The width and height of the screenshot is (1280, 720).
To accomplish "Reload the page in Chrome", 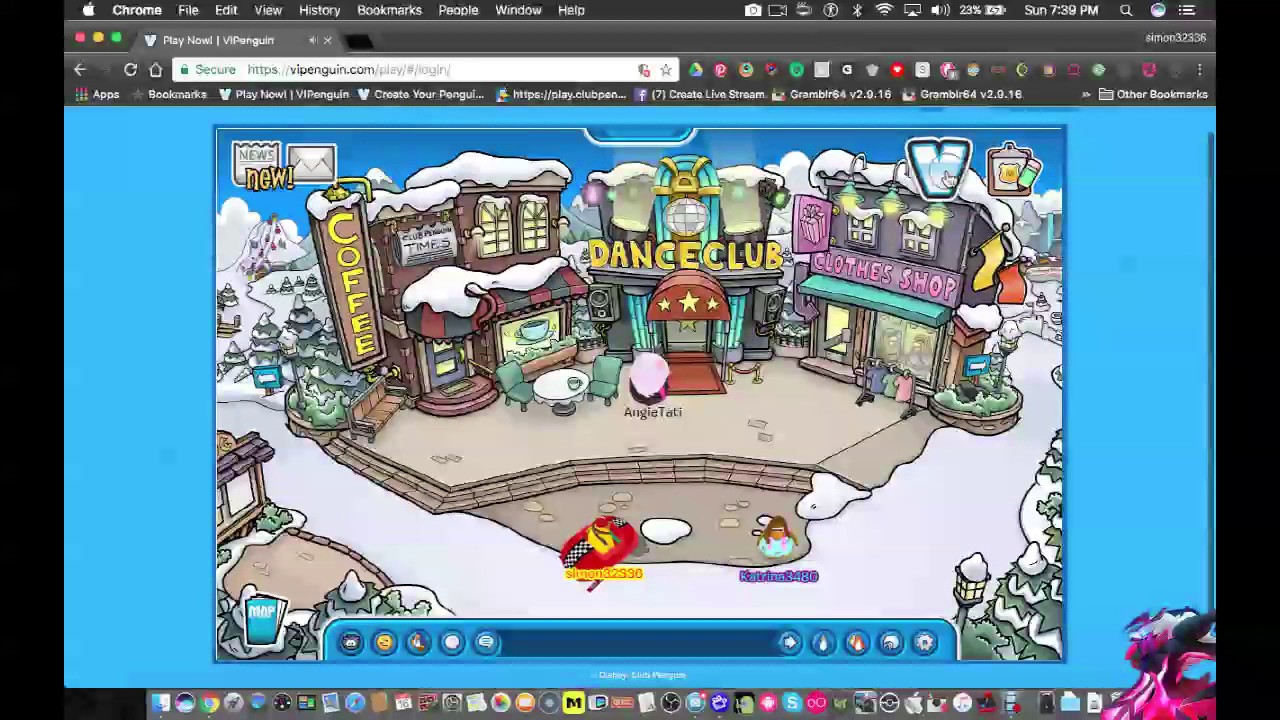I will [130, 69].
